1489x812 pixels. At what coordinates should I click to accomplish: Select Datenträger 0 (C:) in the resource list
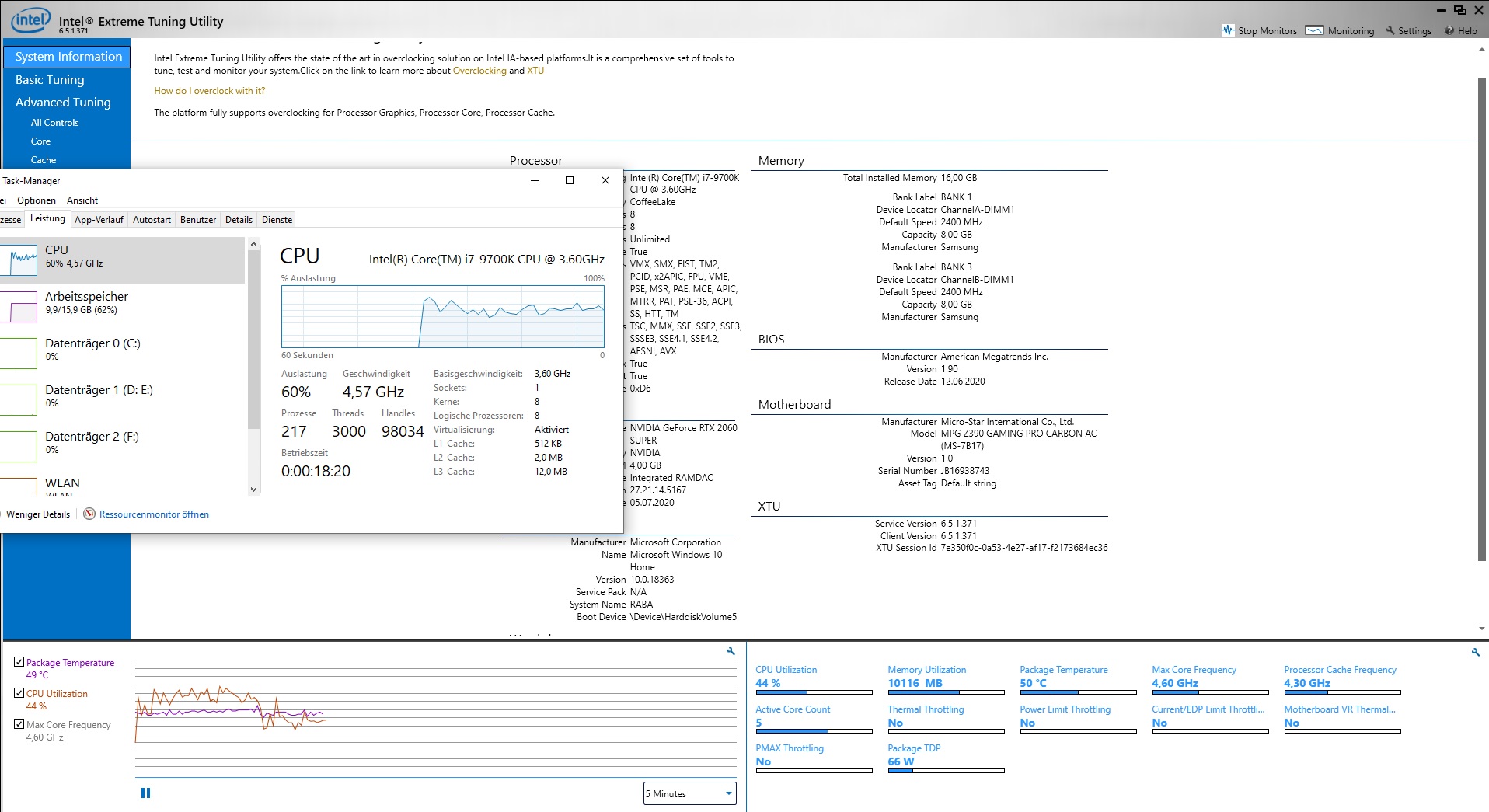pyautogui.click(x=122, y=354)
